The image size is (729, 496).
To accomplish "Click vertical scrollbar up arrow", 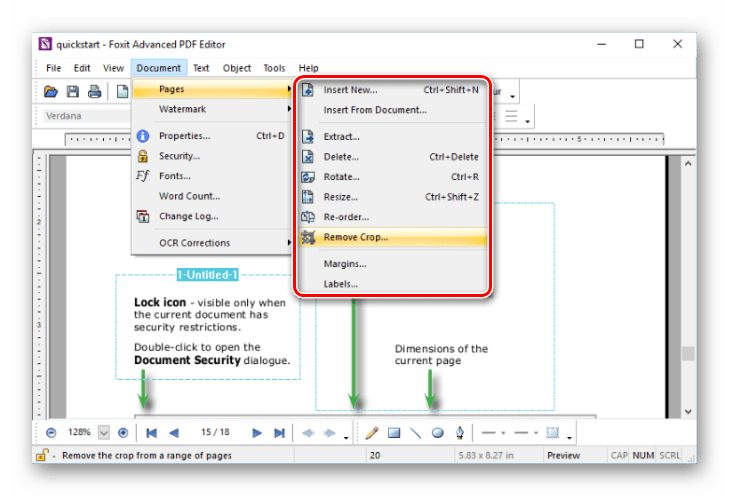I will point(688,164).
